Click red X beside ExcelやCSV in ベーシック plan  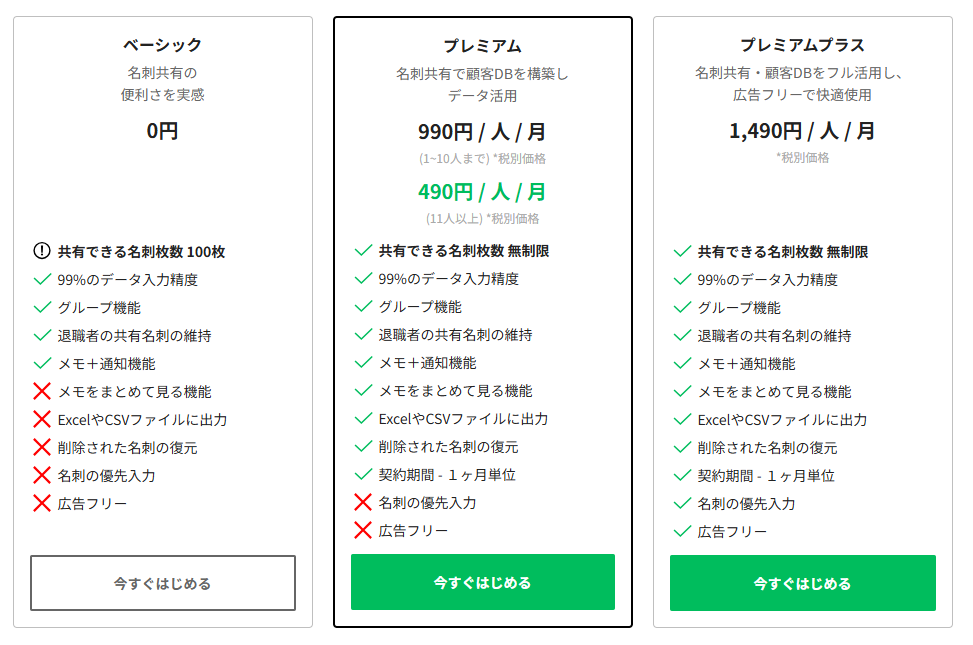(x=42, y=419)
